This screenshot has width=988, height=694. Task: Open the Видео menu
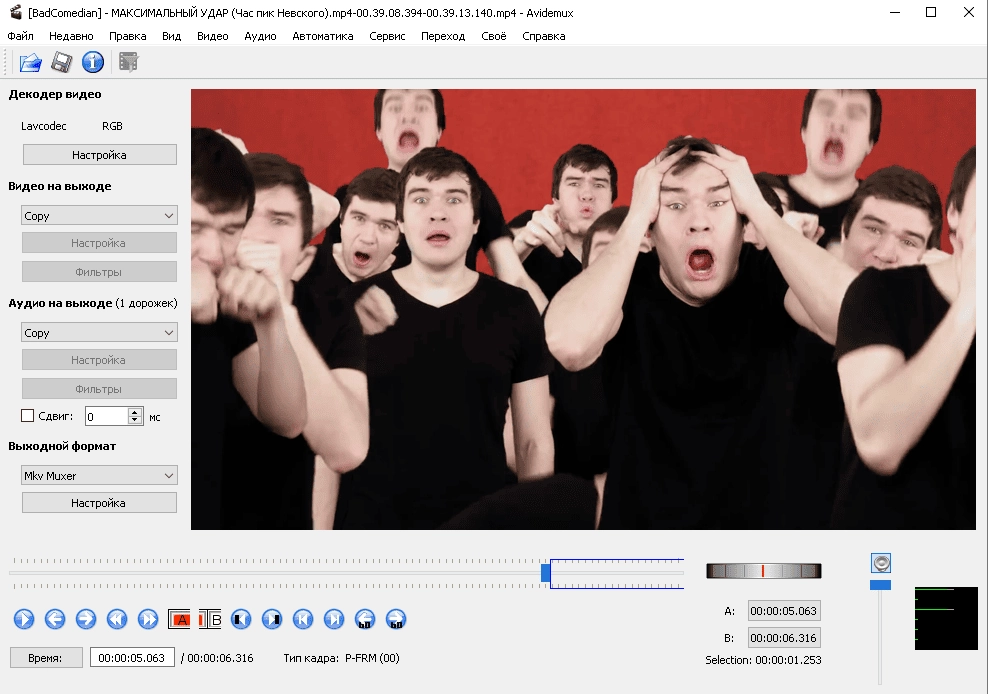click(x=212, y=36)
